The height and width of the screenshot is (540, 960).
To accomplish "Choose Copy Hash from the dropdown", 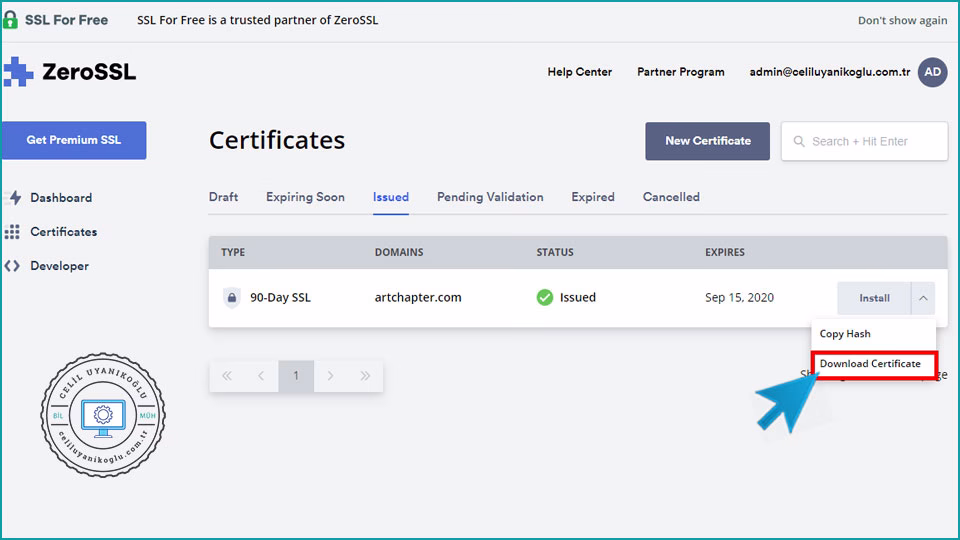I will pos(845,334).
